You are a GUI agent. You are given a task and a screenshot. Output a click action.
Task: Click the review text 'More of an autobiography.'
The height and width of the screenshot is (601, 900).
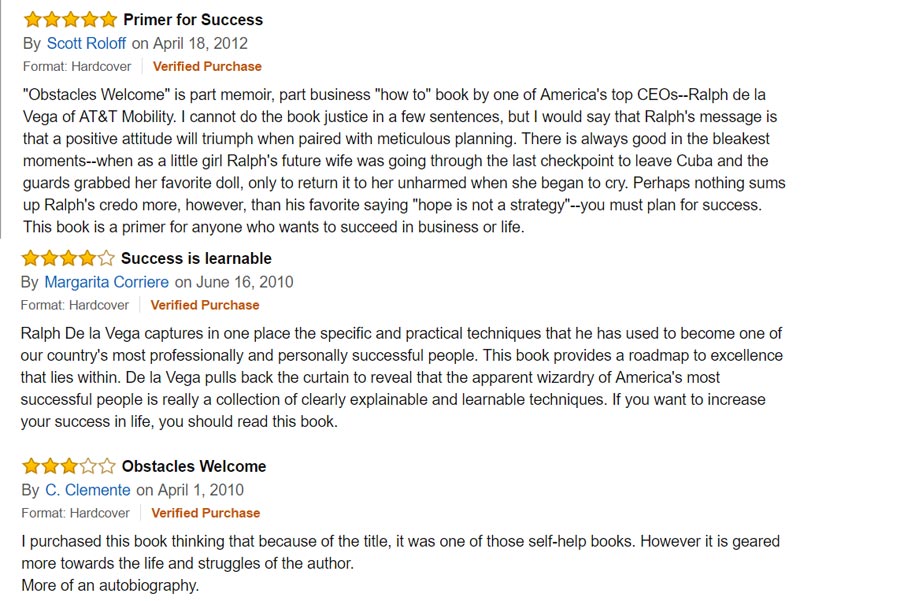(110, 586)
